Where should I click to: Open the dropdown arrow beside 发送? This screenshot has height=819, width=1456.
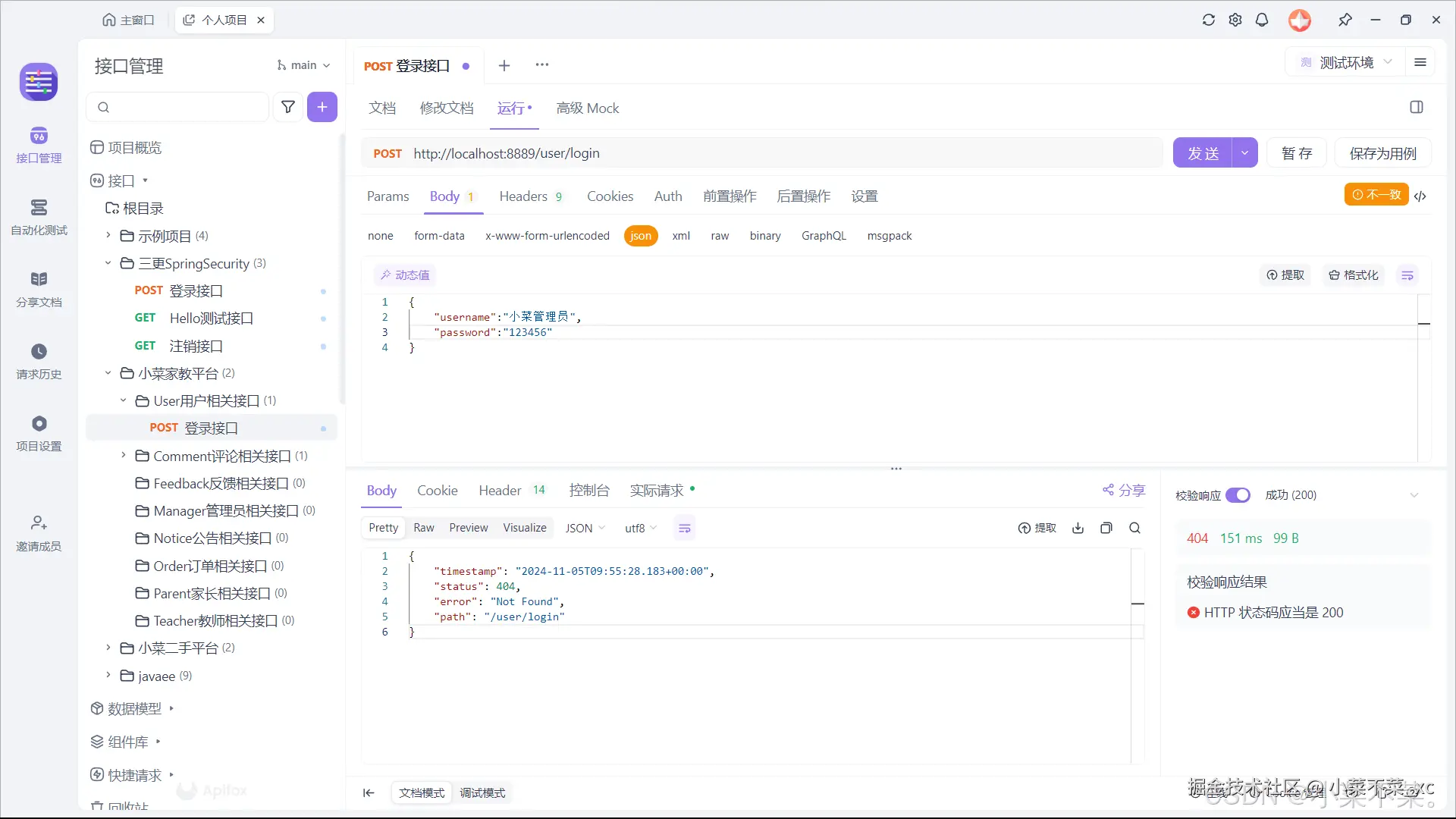[1244, 153]
